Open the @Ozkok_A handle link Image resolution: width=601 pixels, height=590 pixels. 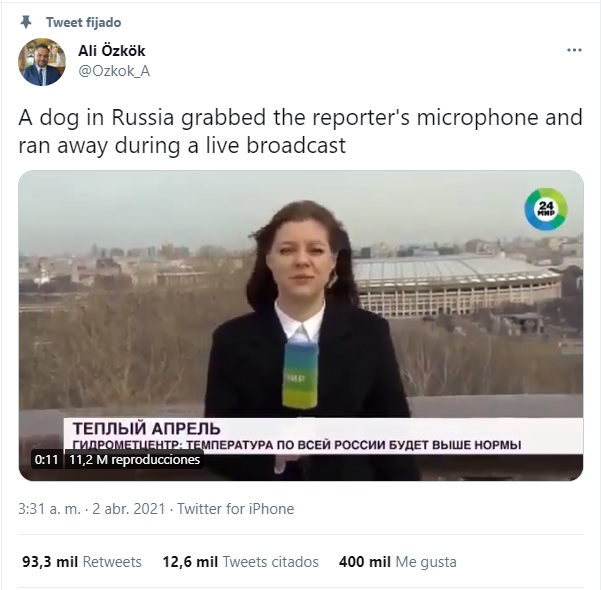[x=114, y=71]
